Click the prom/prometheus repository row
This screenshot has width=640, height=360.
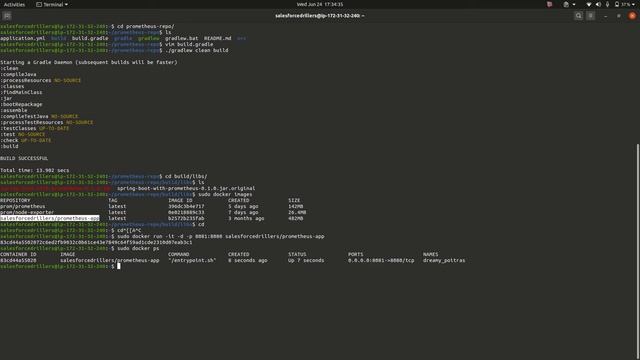(151, 207)
